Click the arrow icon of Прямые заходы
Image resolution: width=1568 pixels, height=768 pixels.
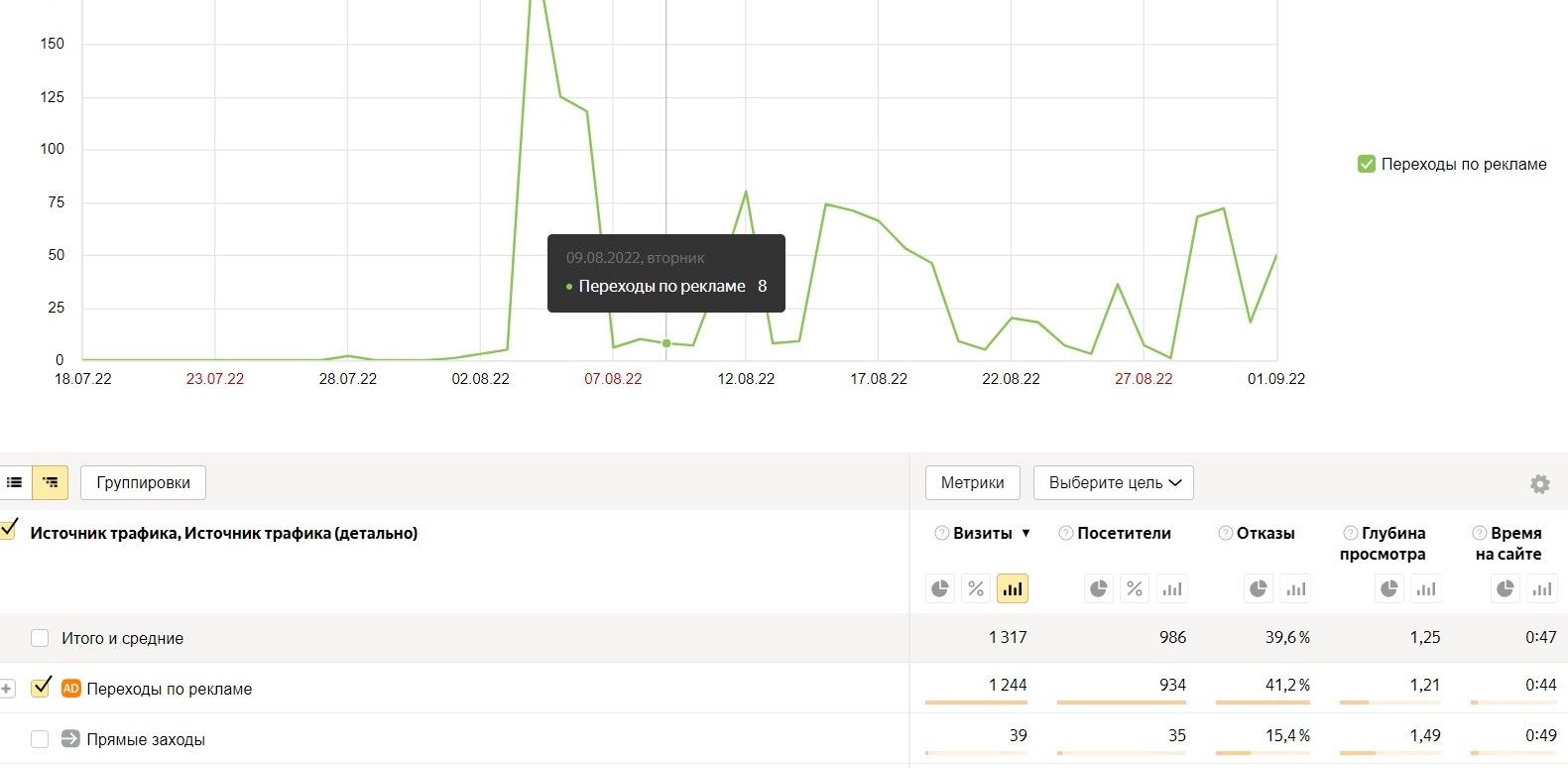pos(70,738)
